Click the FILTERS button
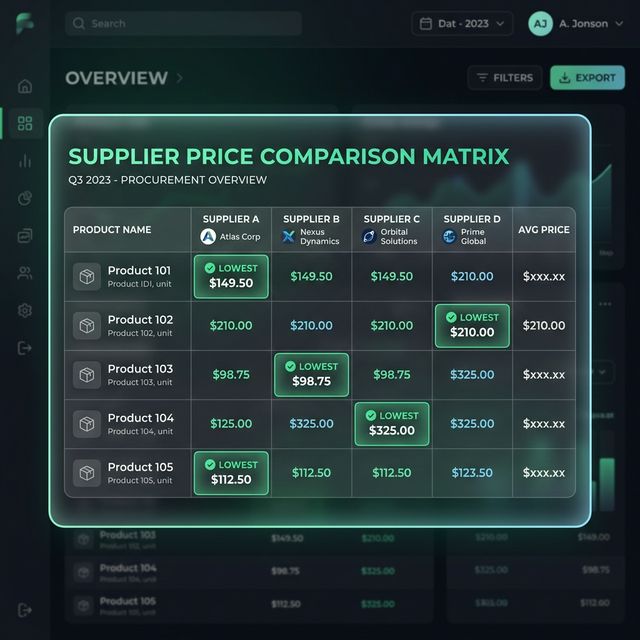The height and width of the screenshot is (640, 640). click(505, 78)
